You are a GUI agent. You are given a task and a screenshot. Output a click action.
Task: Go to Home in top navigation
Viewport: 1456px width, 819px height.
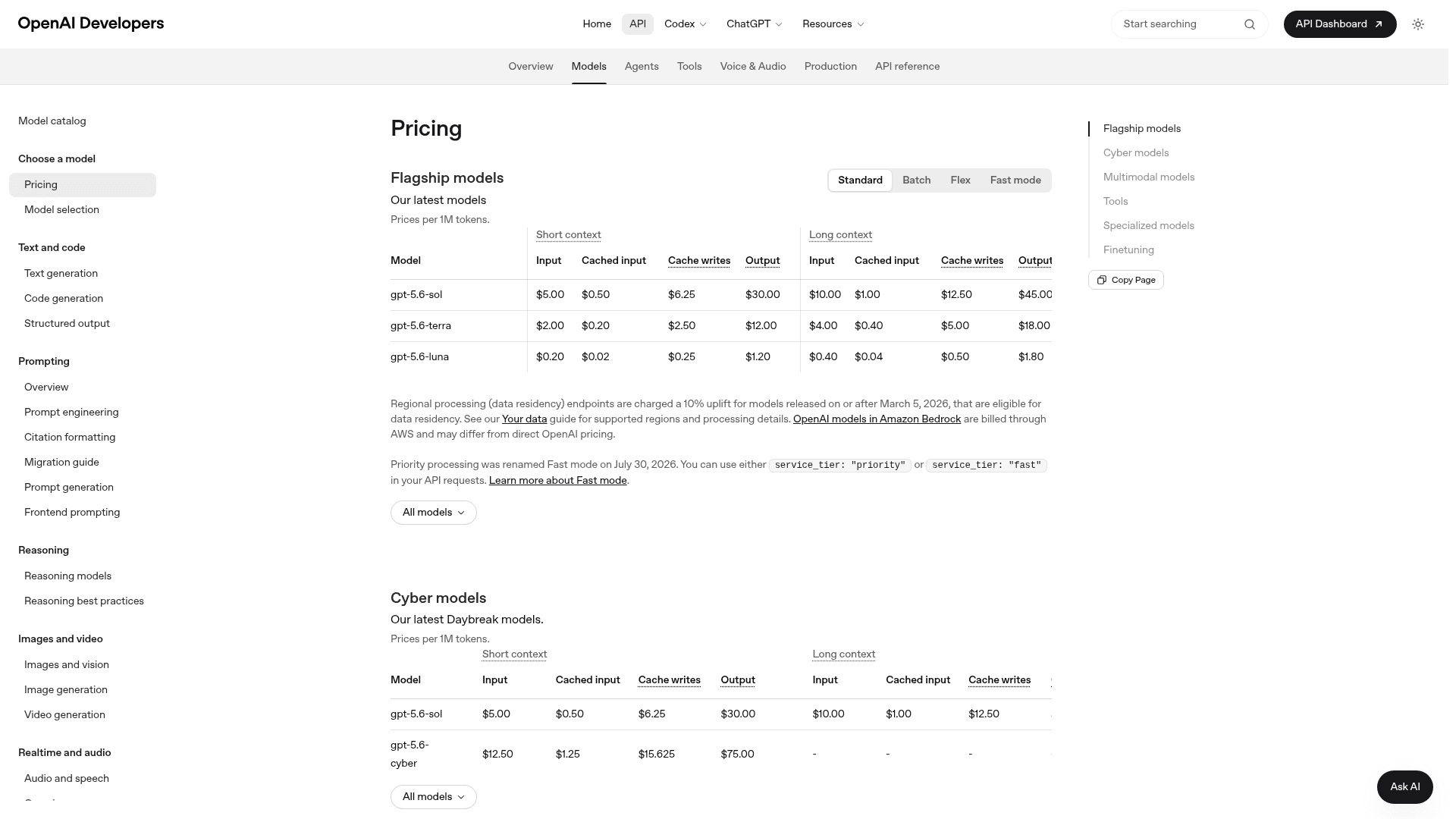(597, 24)
